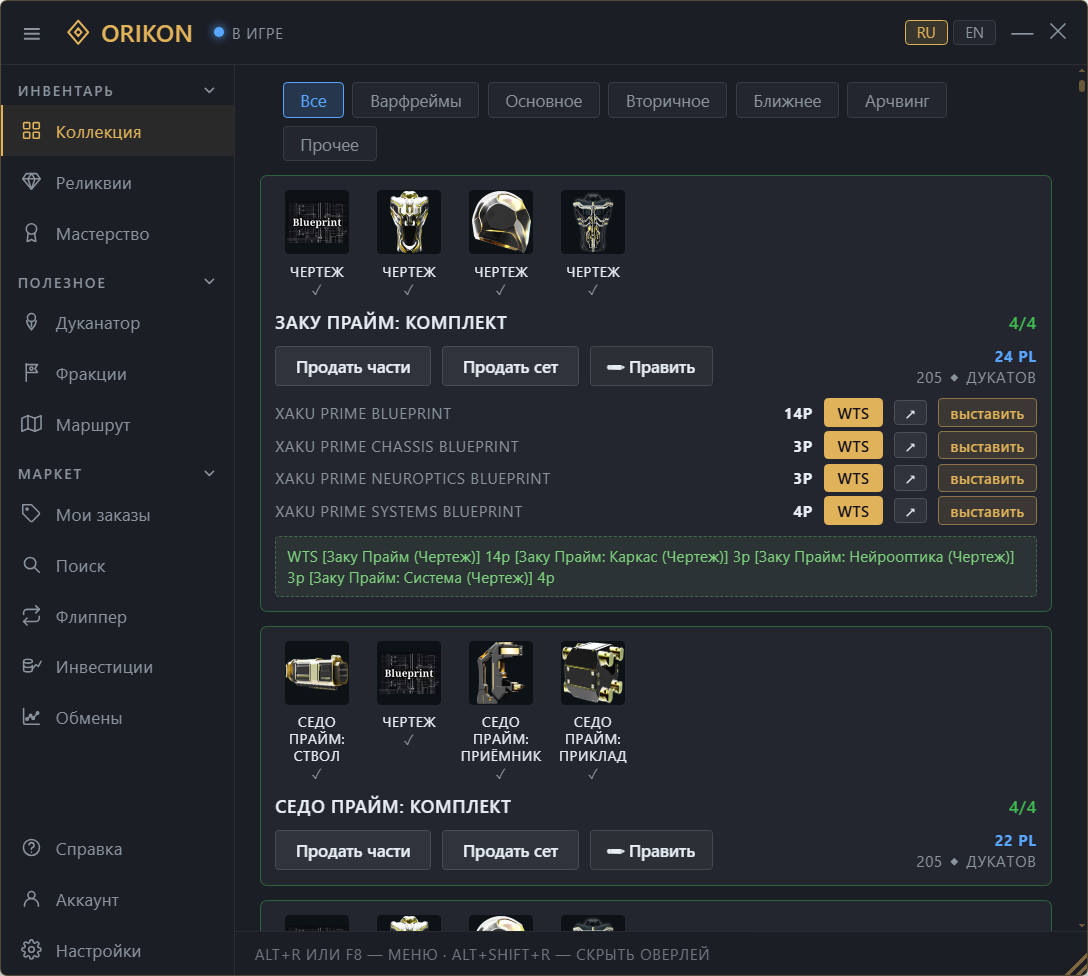Click выставить for Xaku Prime Chassis Blueprint
1088x976 pixels.
point(987,446)
